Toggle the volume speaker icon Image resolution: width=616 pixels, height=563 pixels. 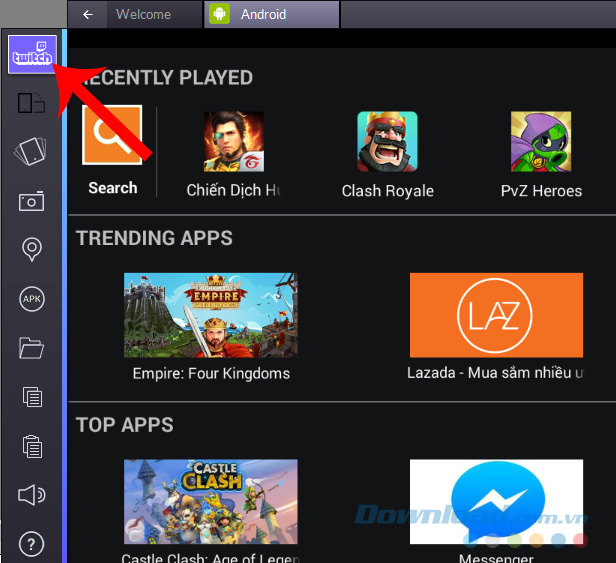(31, 495)
